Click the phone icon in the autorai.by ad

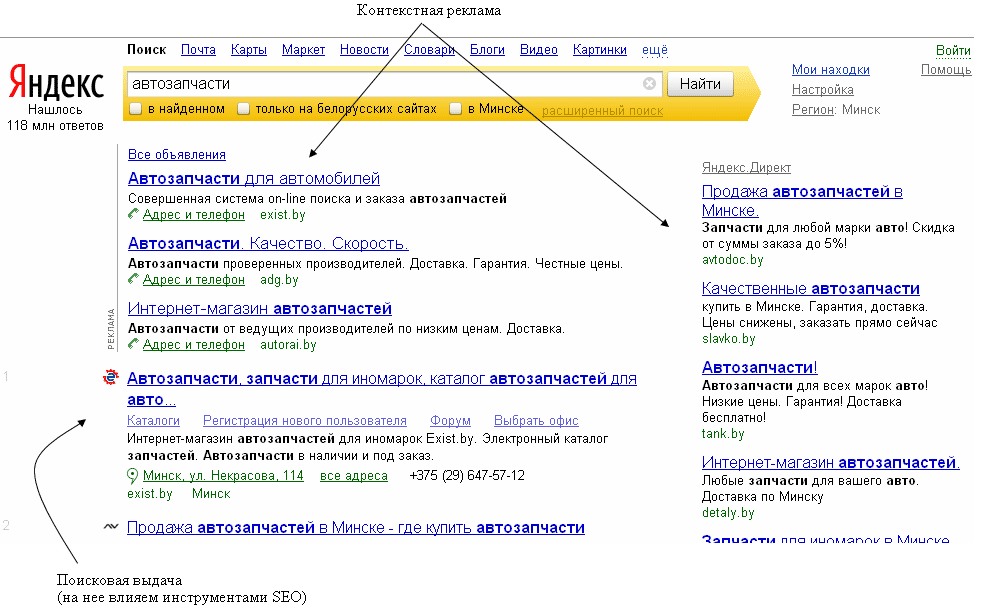pyautogui.click(x=133, y=344)
